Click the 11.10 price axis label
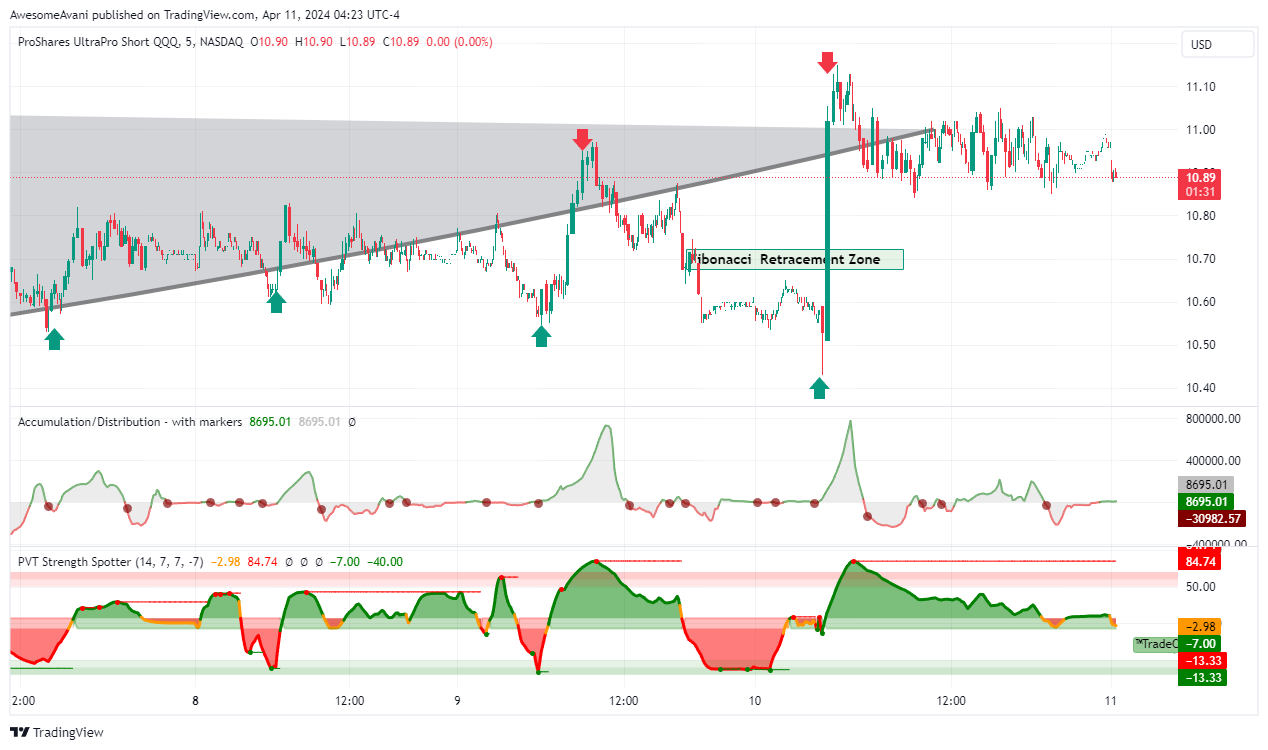Screen dimensions: 1268x750 click(x=1201, y=87)
